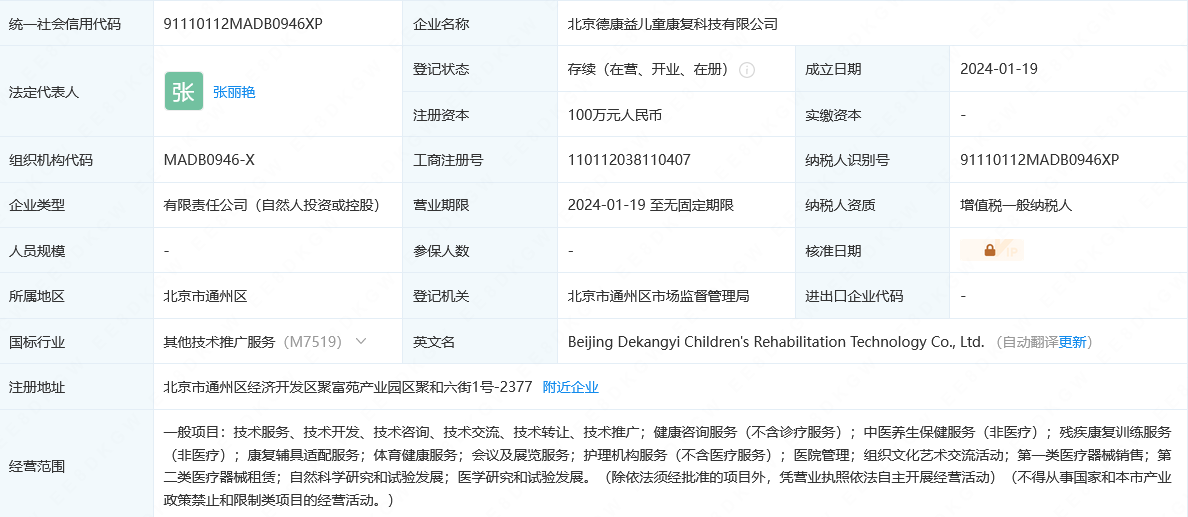
Task: Select 北京市通州区市场监督管理局 registration authority
Action: click(658, 296)
